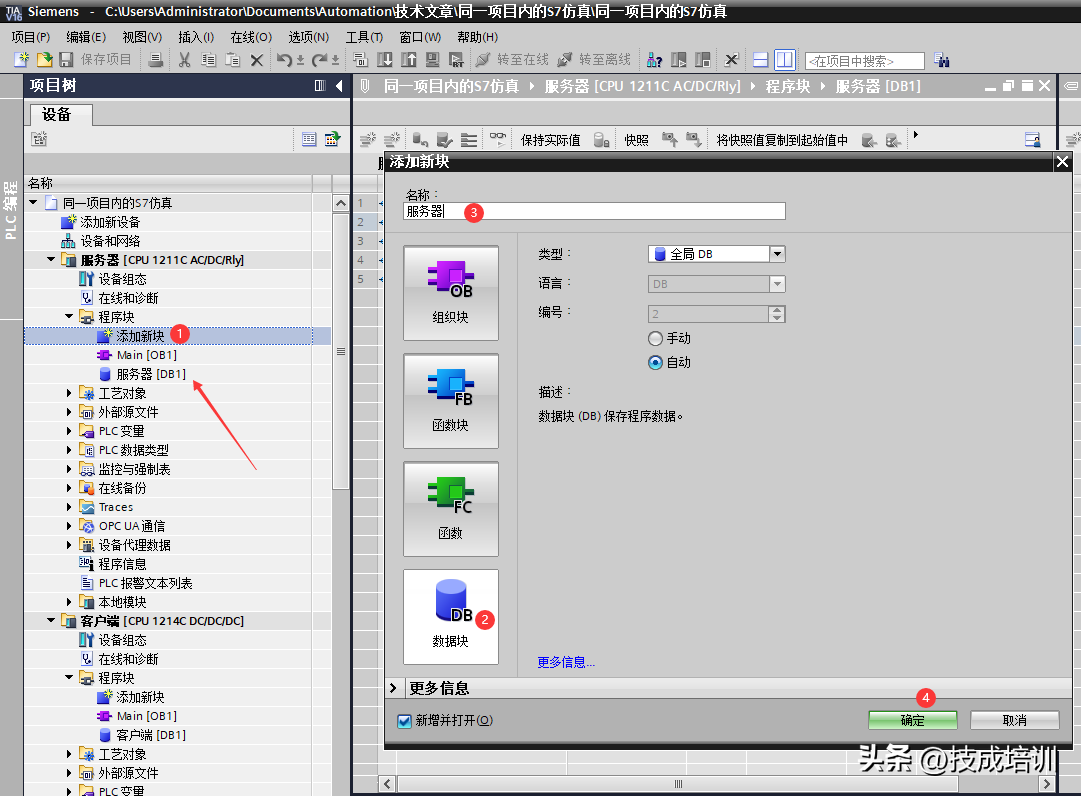Switch to the 设备 tab
Image resolution: width=1081 pixels, height=796 pixels.
59,114
